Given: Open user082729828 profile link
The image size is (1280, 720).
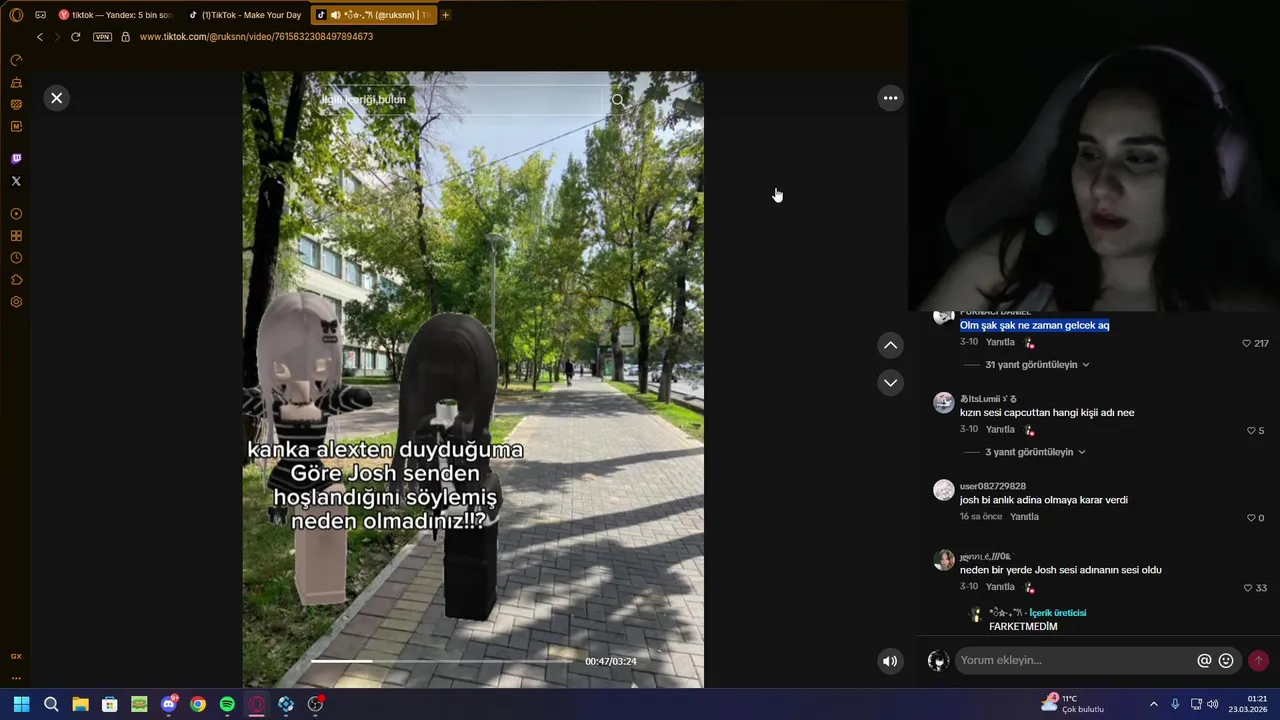Looking at the screenshot, I should click(x=993, y=486).
